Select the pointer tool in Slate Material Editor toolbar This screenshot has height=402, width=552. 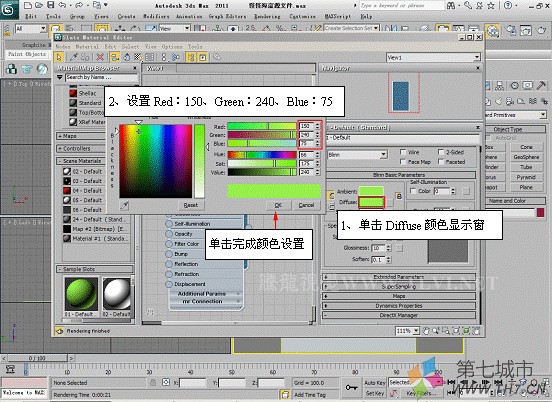[59, 57]
